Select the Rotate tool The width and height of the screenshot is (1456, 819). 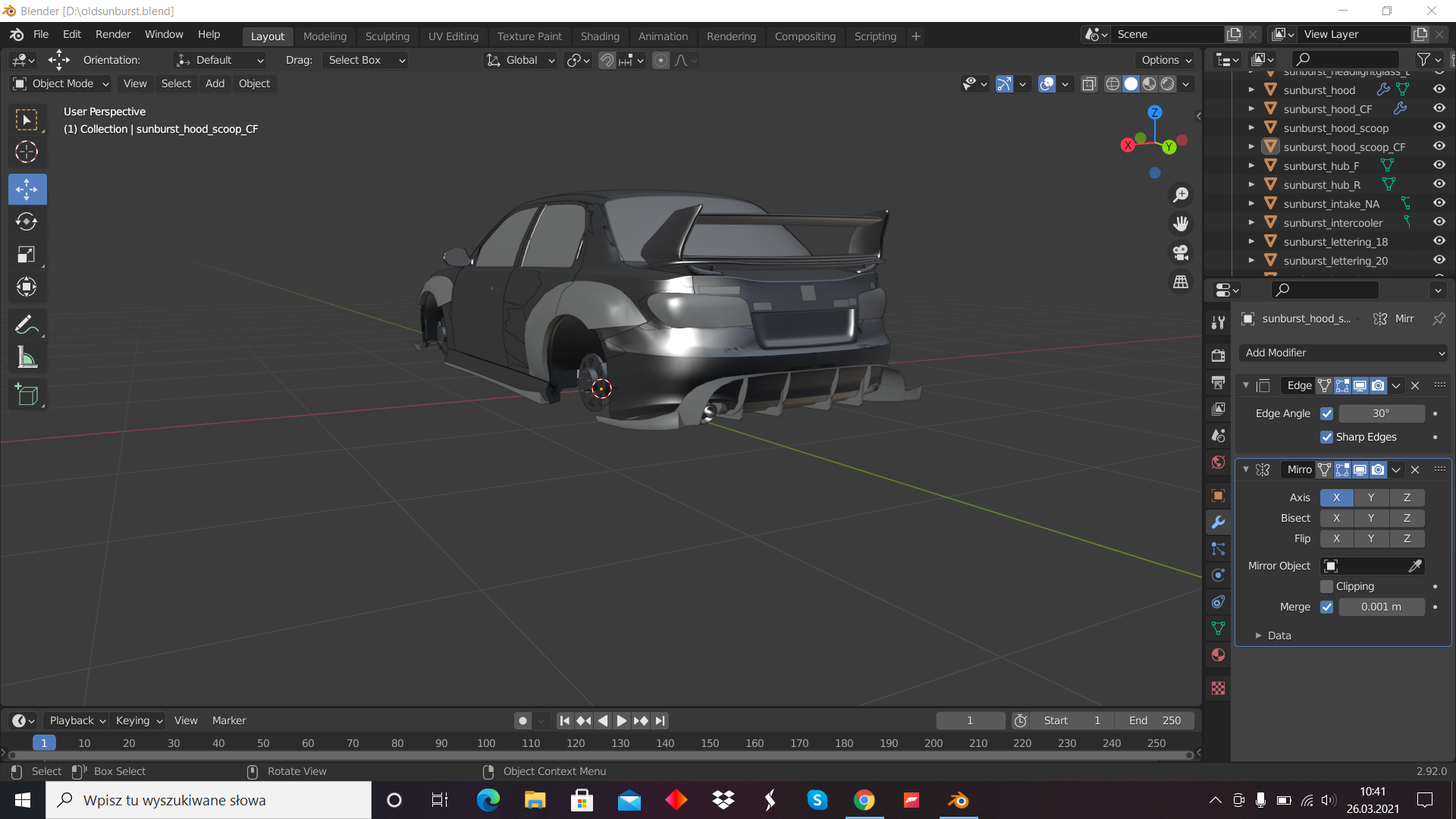(x=27, y=221)
